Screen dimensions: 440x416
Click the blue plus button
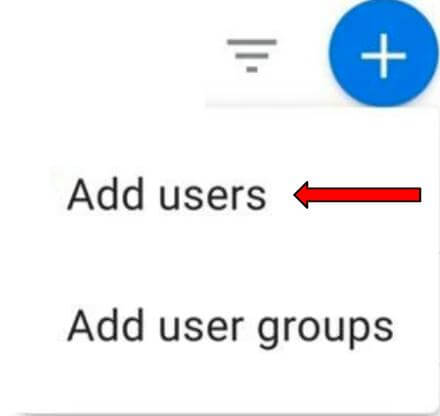383,53
